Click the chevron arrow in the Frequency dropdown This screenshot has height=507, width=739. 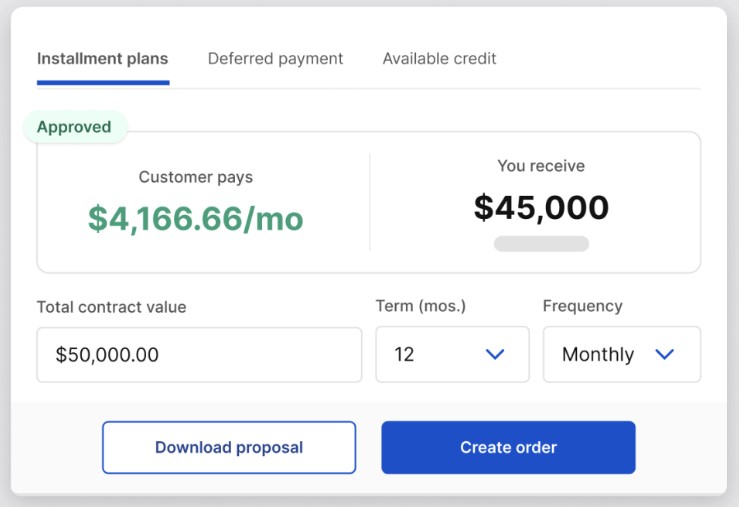pyautogui.click(x=664, y=355)
